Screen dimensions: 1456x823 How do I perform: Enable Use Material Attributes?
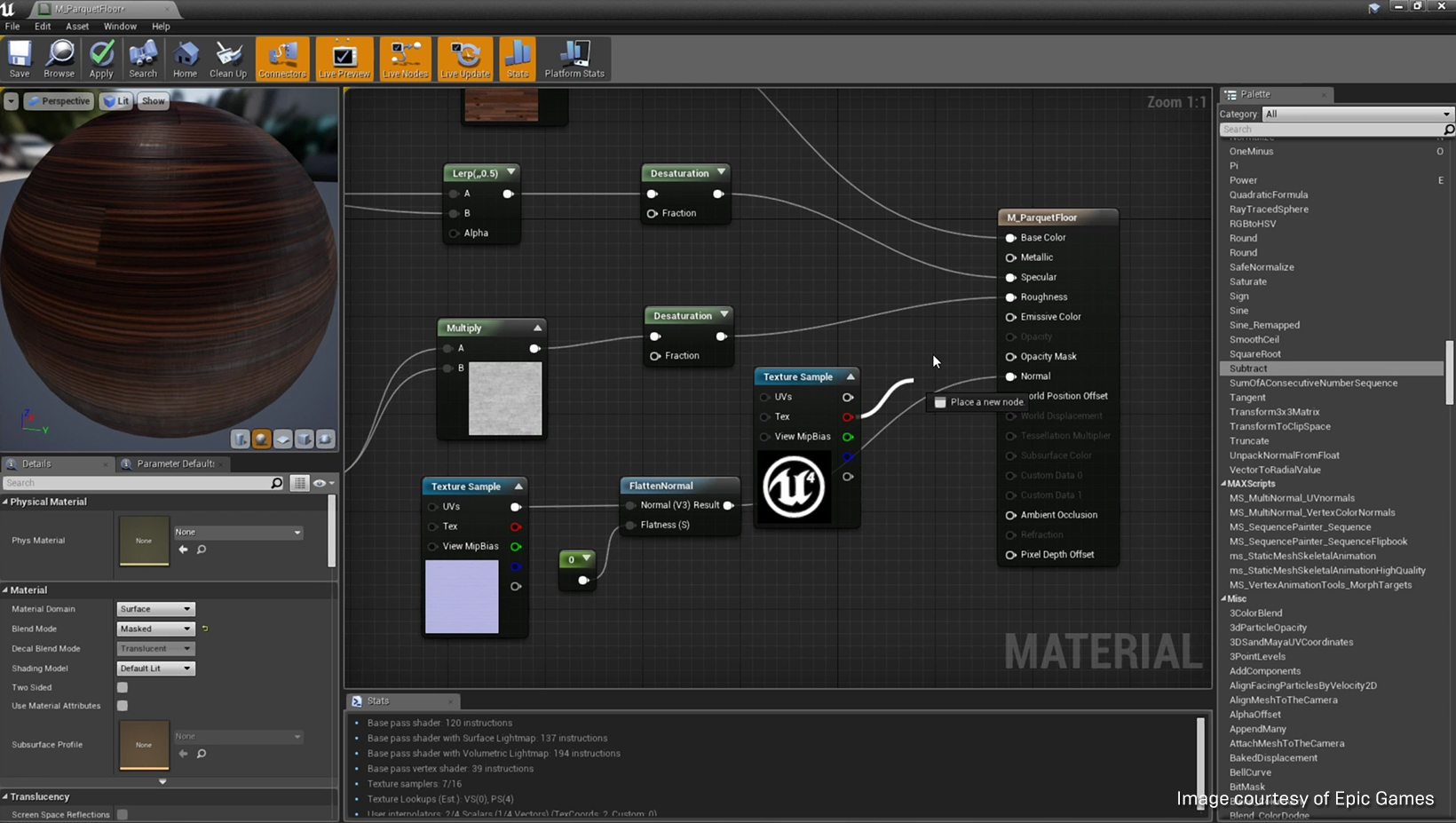(x=122, y=705)
